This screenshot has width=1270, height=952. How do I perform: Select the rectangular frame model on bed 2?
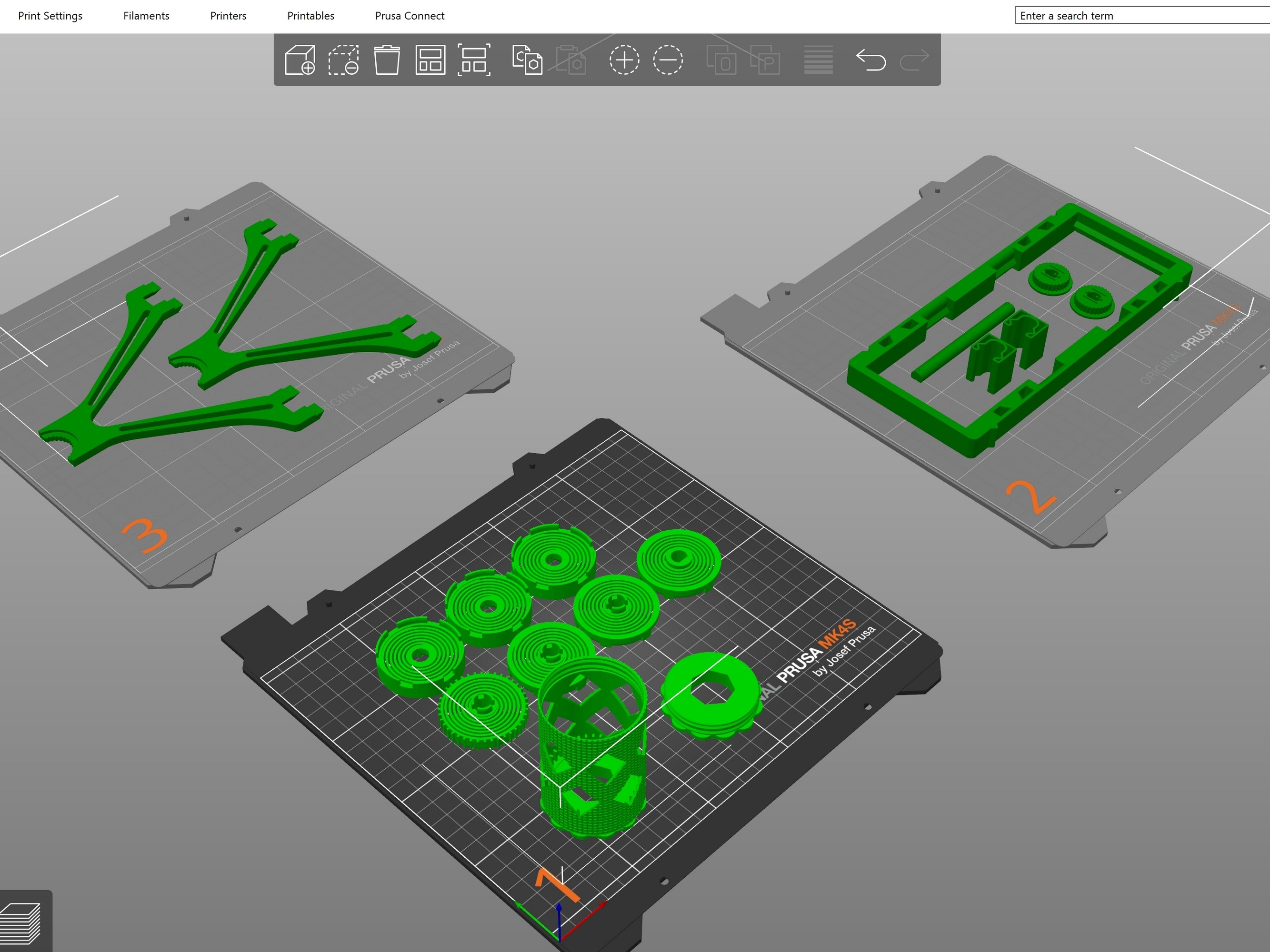[1019, 330]
